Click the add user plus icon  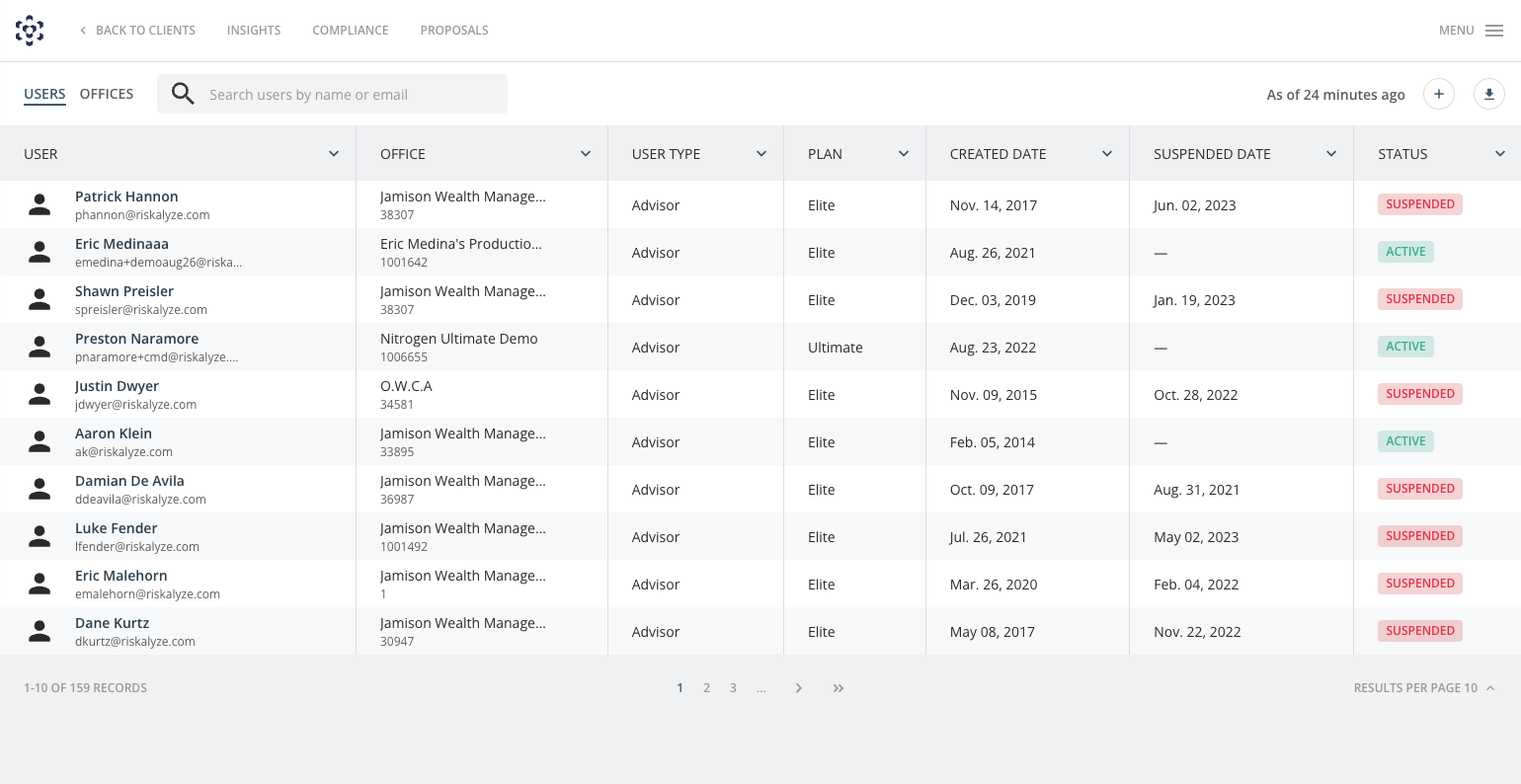click(x=1439, y=94)
